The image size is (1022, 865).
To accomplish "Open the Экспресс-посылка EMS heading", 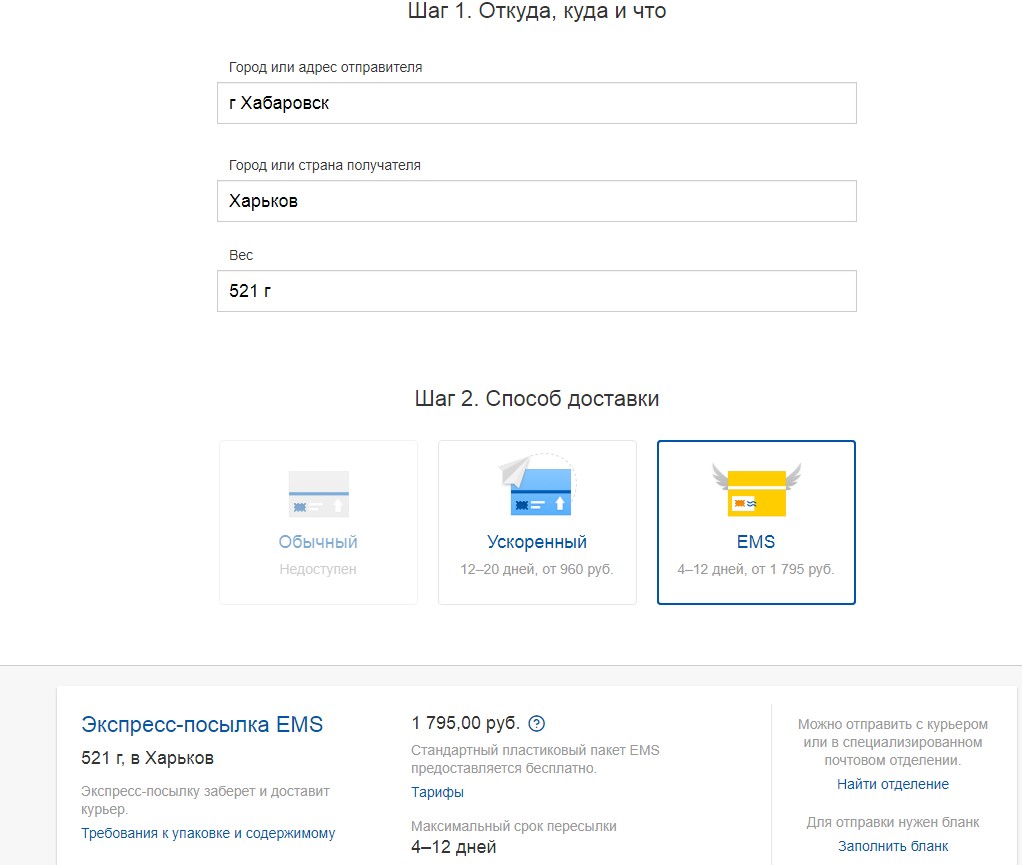I will click(202, 725).
